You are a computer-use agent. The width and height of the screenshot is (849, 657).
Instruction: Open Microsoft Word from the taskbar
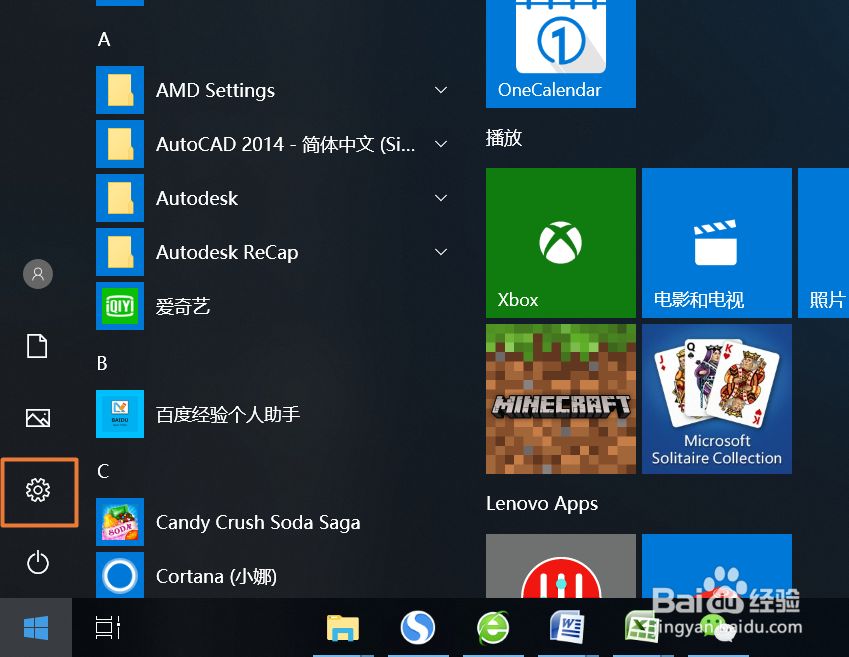[x=567, y=628]
